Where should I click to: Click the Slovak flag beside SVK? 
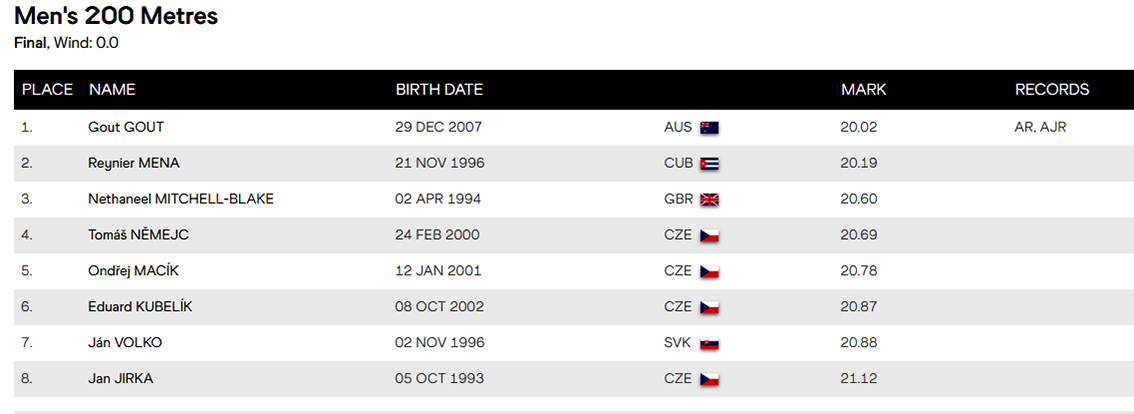coord(709,344)
